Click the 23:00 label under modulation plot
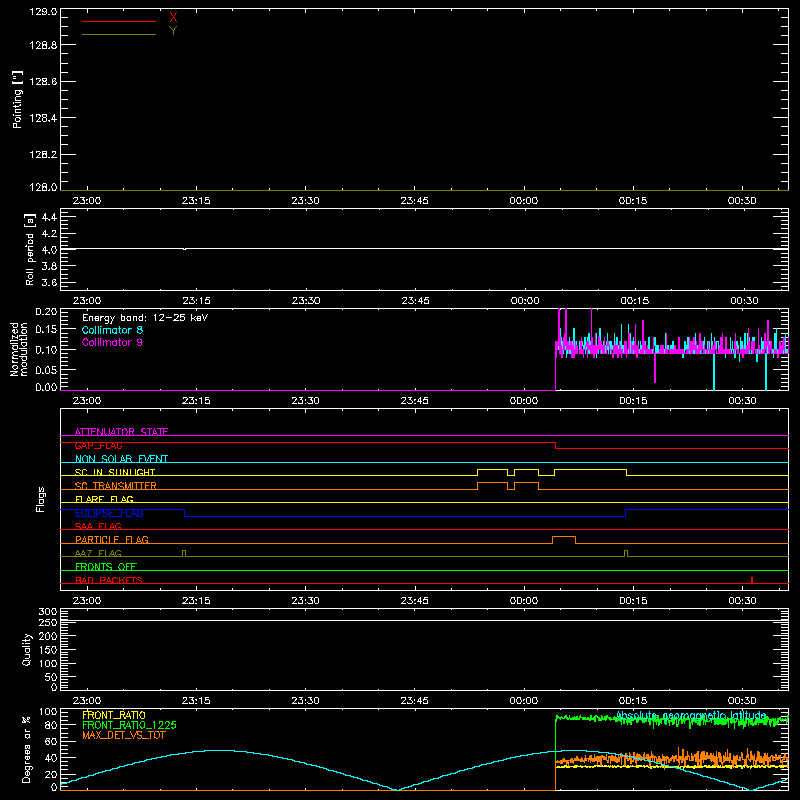The image size is (800, 800). pyautogui.click(x=87, y=401)
